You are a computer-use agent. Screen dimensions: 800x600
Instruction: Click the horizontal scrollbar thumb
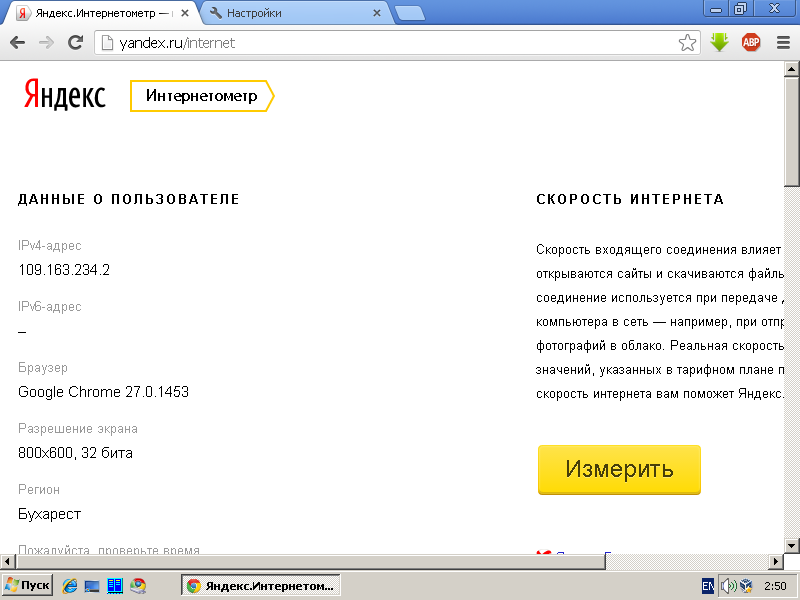pos(310,562)
